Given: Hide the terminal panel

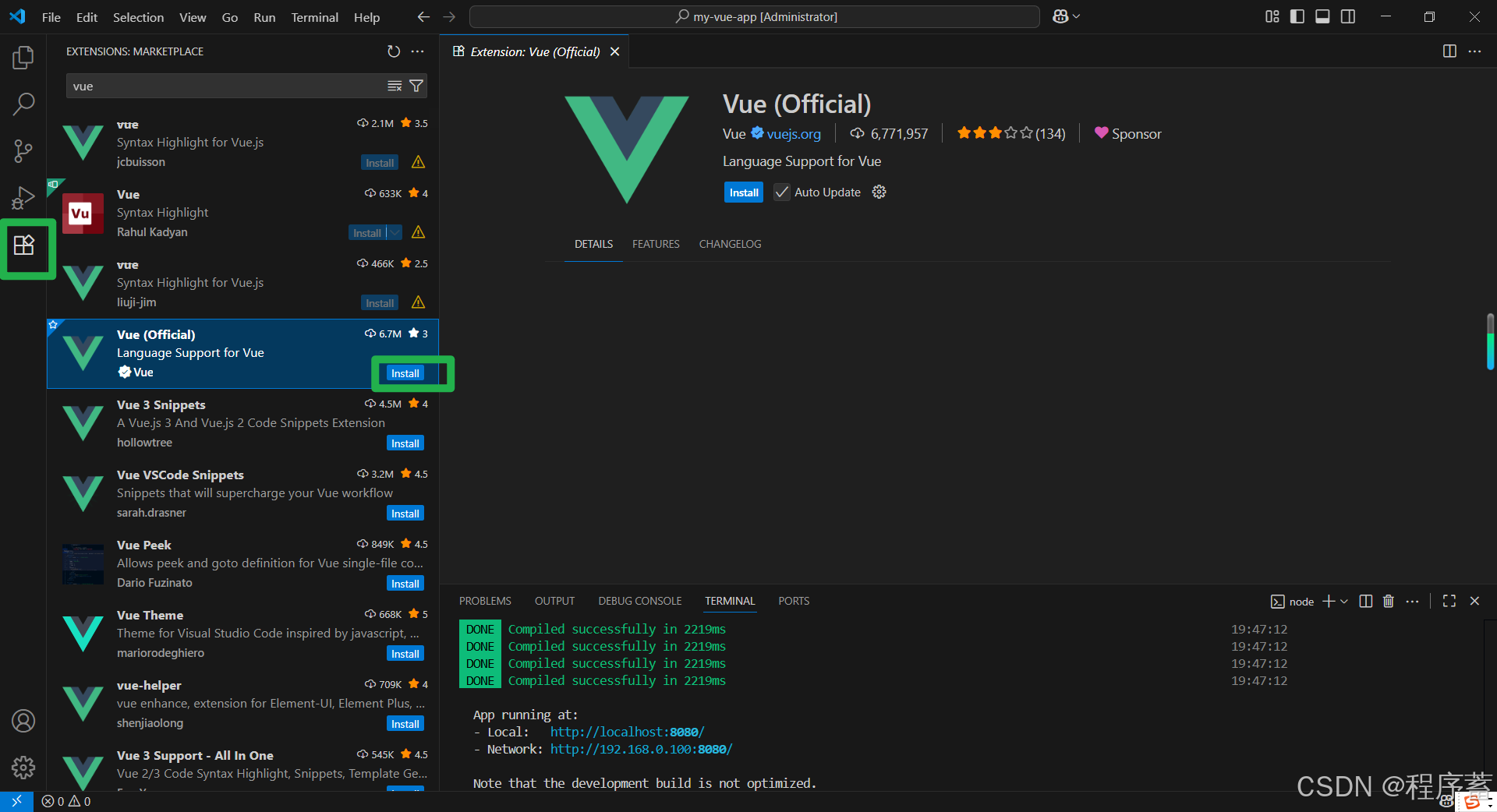Looking at the screenshot, I should (x=1474, y=601).
